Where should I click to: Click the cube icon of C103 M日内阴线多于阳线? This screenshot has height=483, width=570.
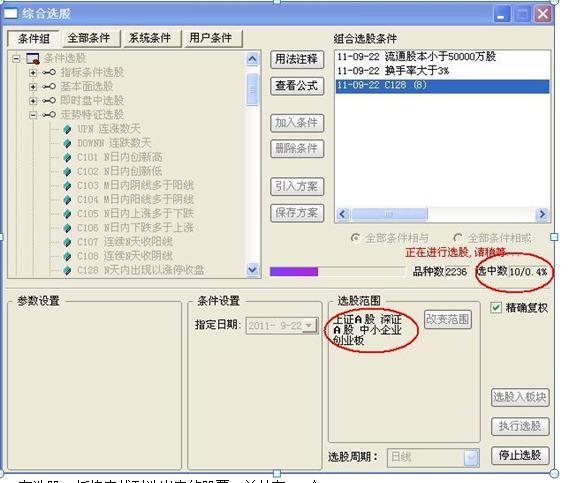pyautogui.click(x=67, y=186)
